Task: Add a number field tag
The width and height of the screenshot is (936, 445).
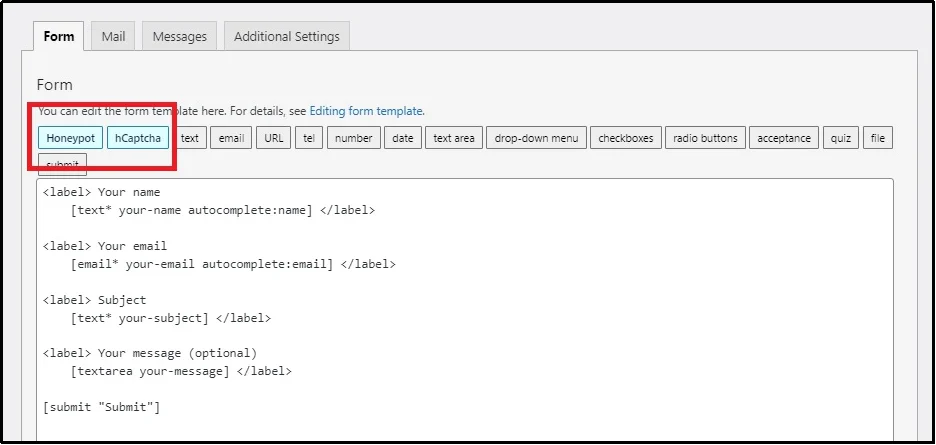Action: coord(353,138)
